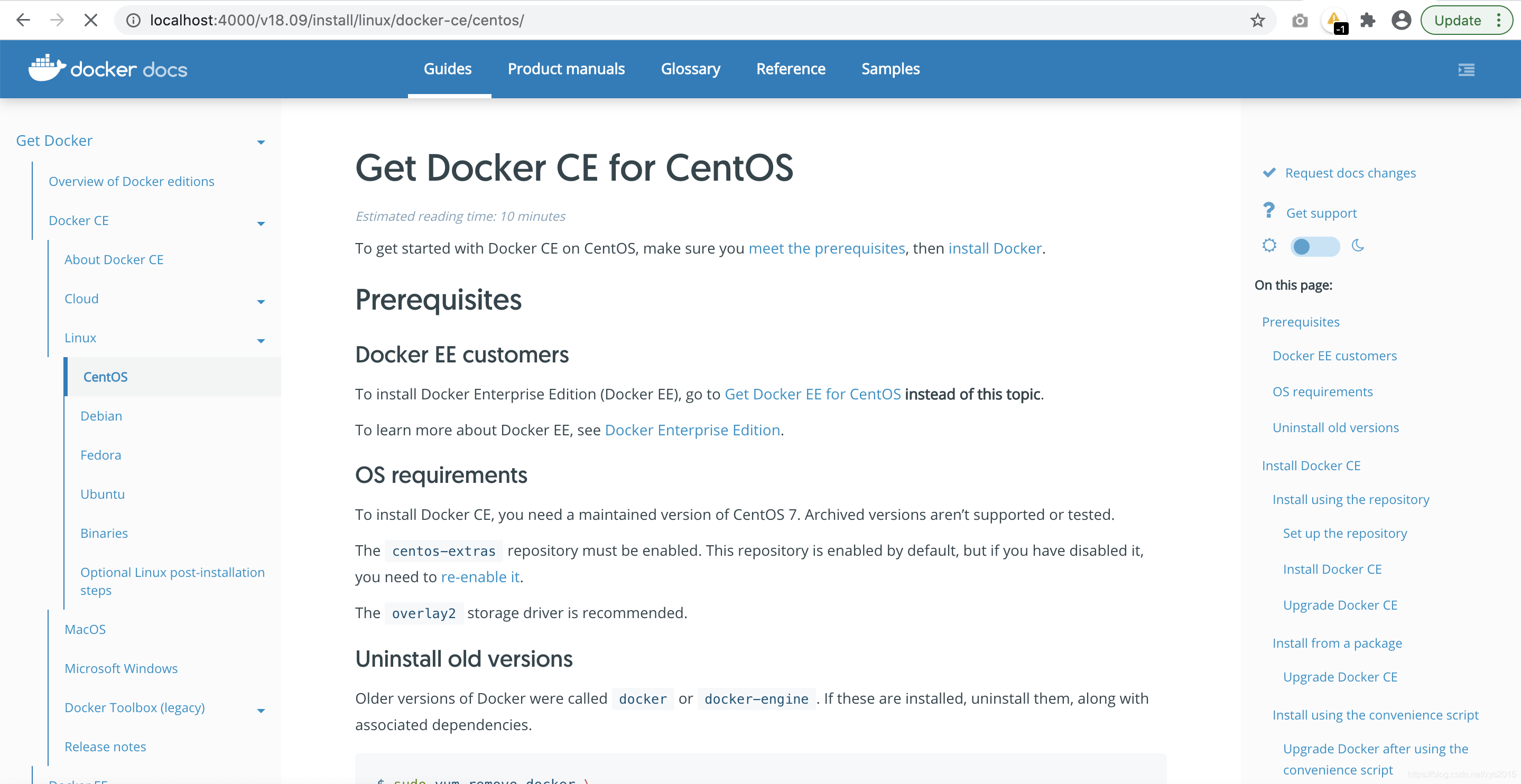Click the 're-enable it' link
Screen dimensions: 1521x784
480,577
